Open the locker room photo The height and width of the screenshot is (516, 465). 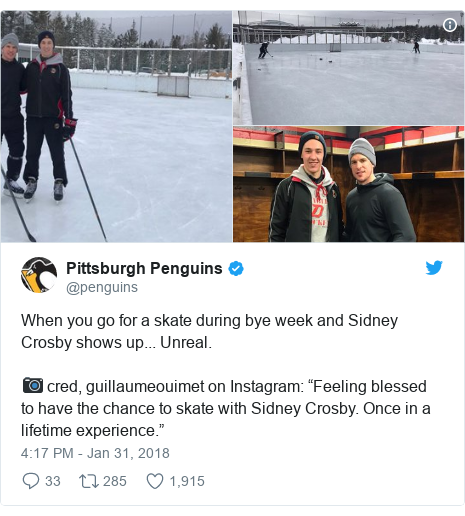[348, 184]
